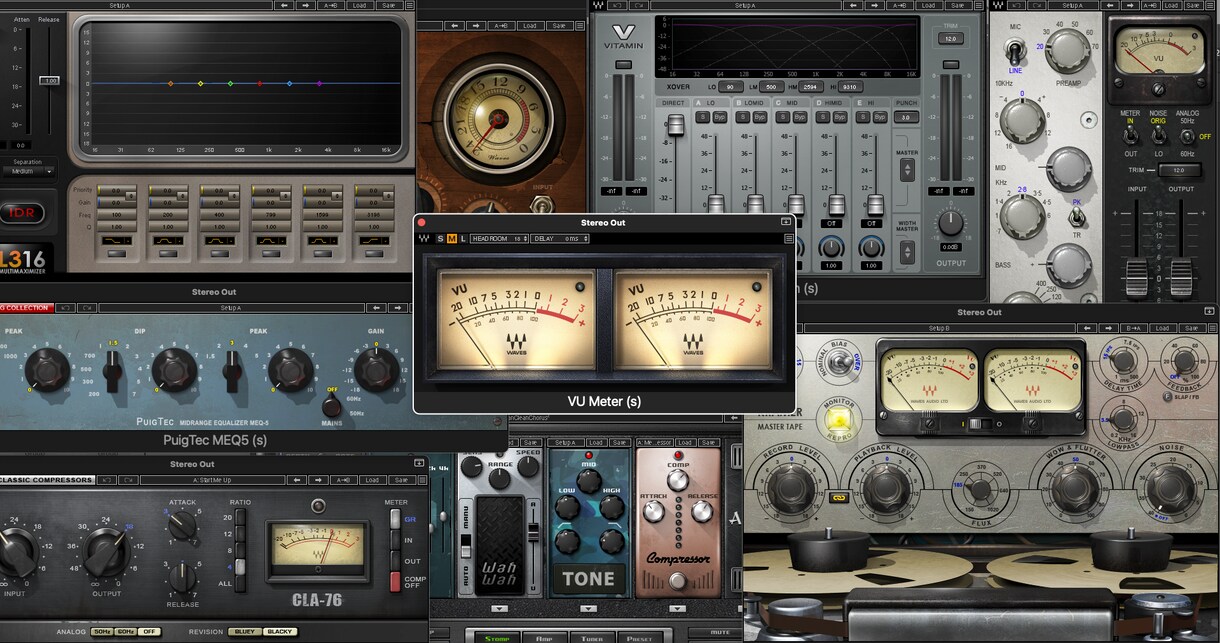Click the GAIN knob on PuigTec MEQ5
Image resolution: width=1220 pixels, height=643 pixels.
click(x=375, y=370)
